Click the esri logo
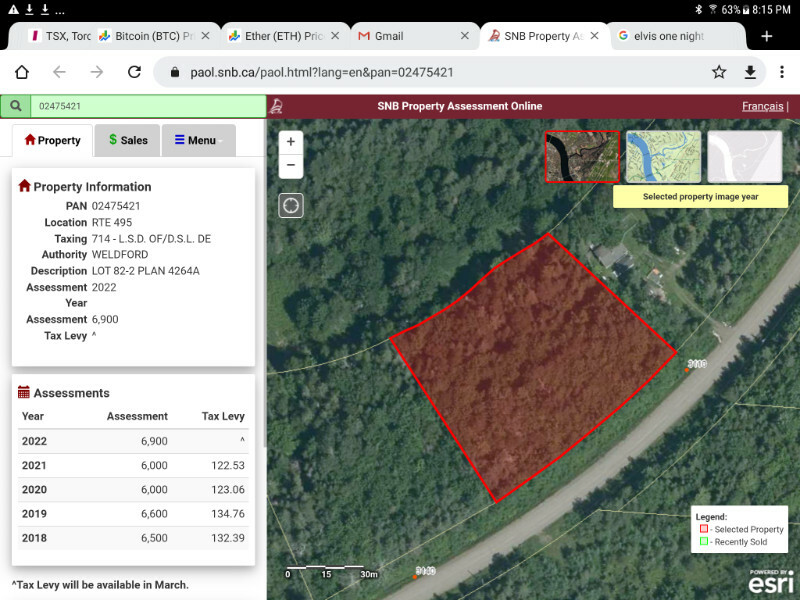The image size is (800, 600). 771,582
